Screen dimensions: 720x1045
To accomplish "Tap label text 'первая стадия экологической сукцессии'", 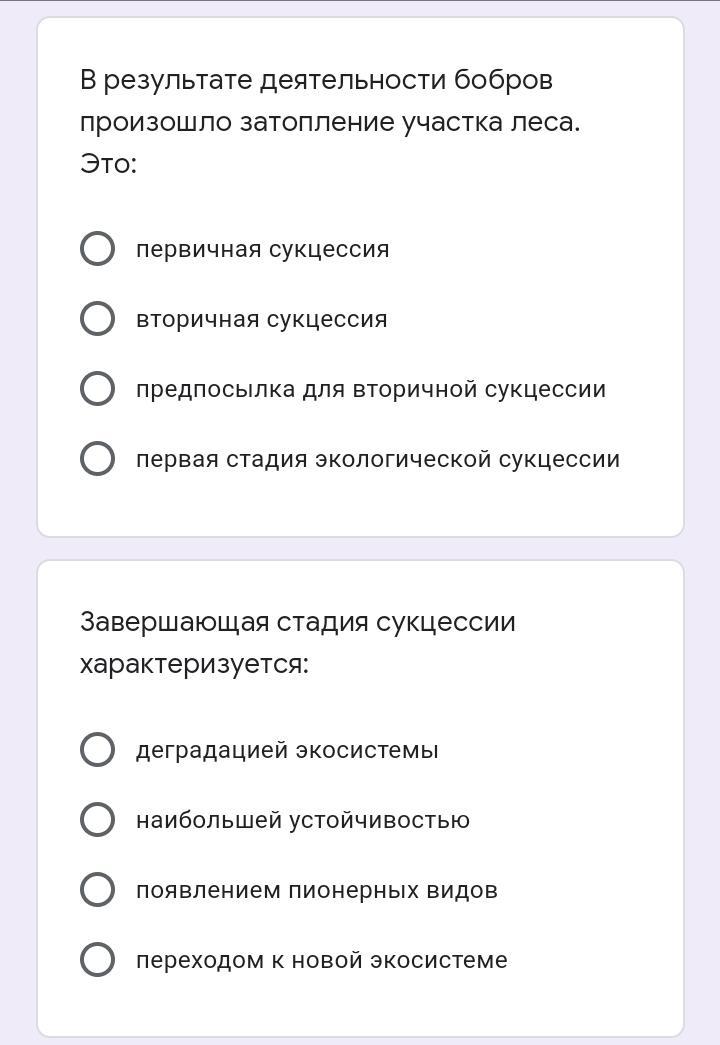I will 377,459.
